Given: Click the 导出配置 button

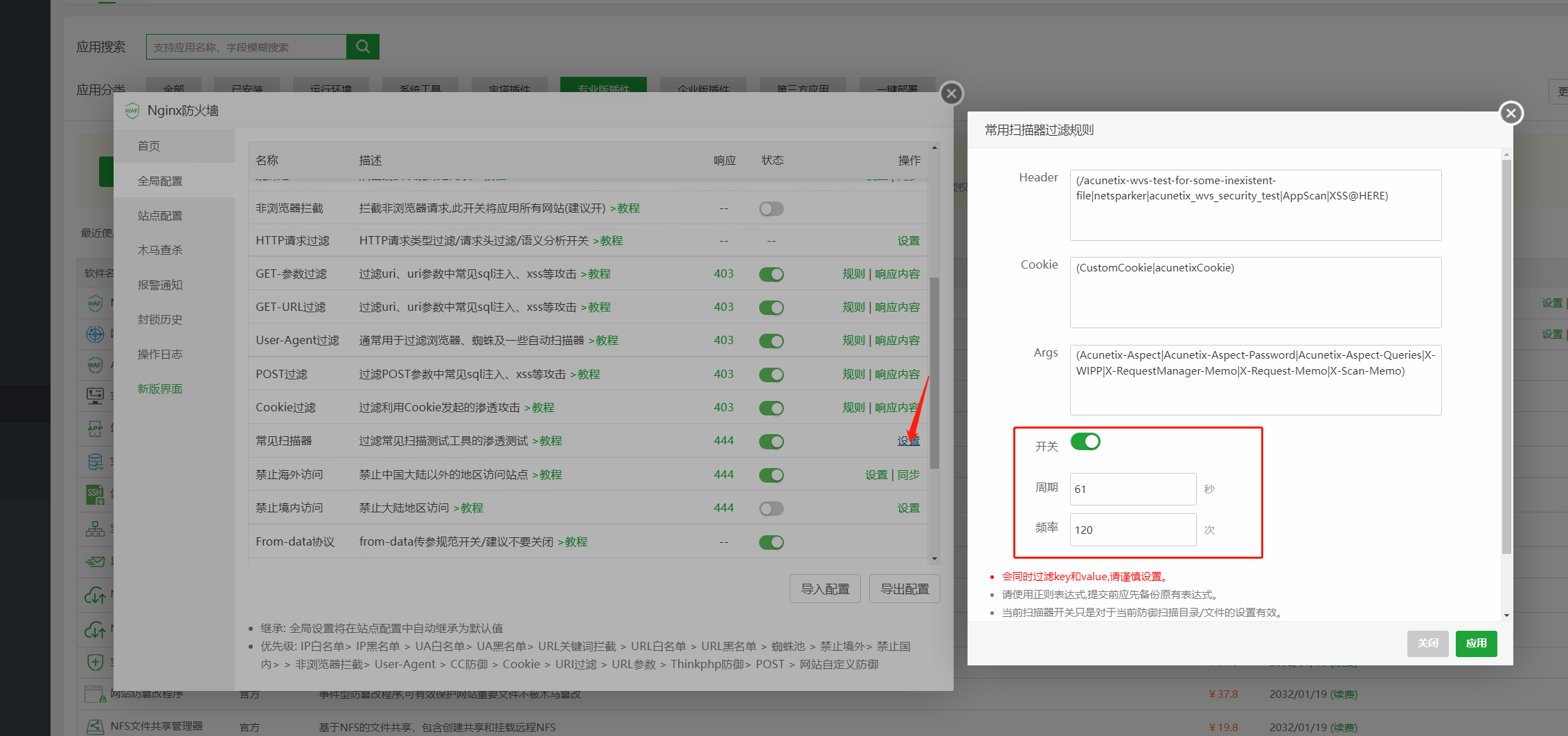Looking at the screenshot, I should pyautogui.click(x=905, y=589).
